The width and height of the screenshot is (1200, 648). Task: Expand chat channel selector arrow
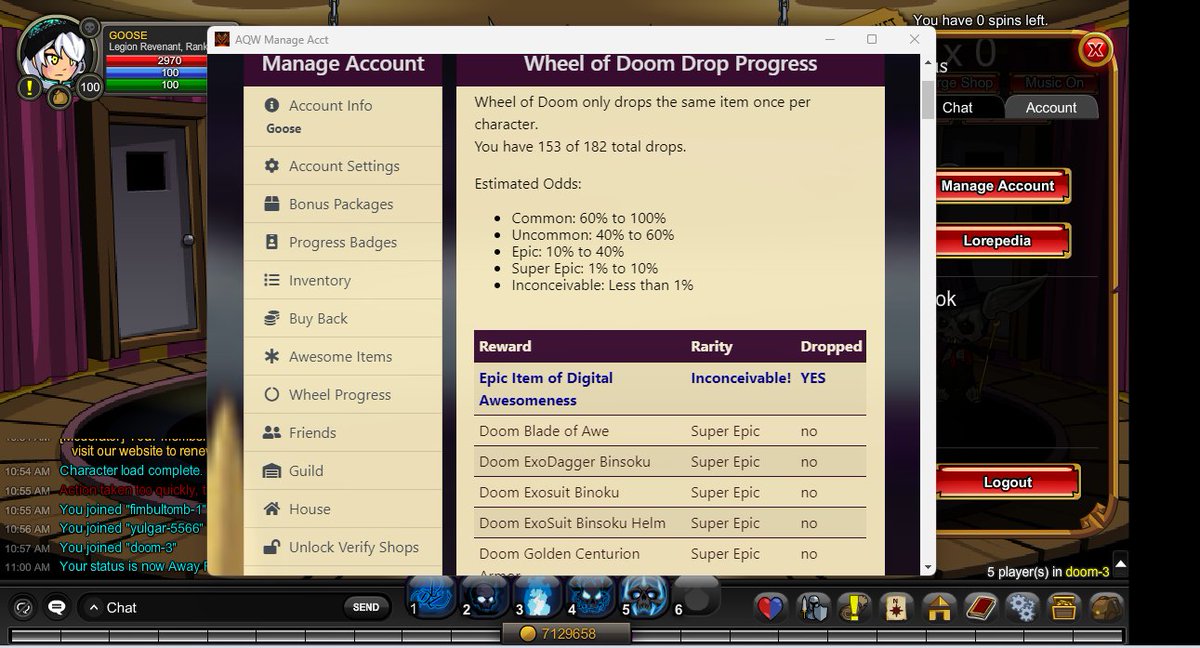(93, 607)
